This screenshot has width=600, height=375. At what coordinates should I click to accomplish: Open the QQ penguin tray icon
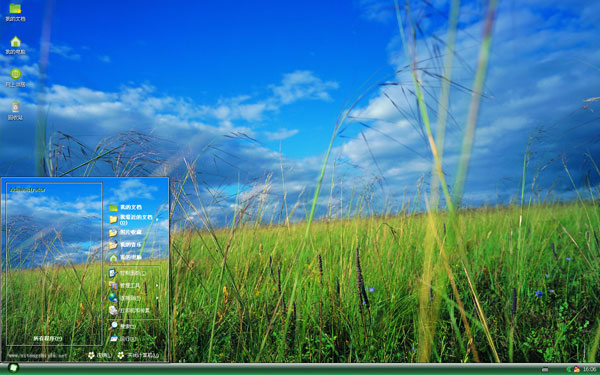pos(577,369)
